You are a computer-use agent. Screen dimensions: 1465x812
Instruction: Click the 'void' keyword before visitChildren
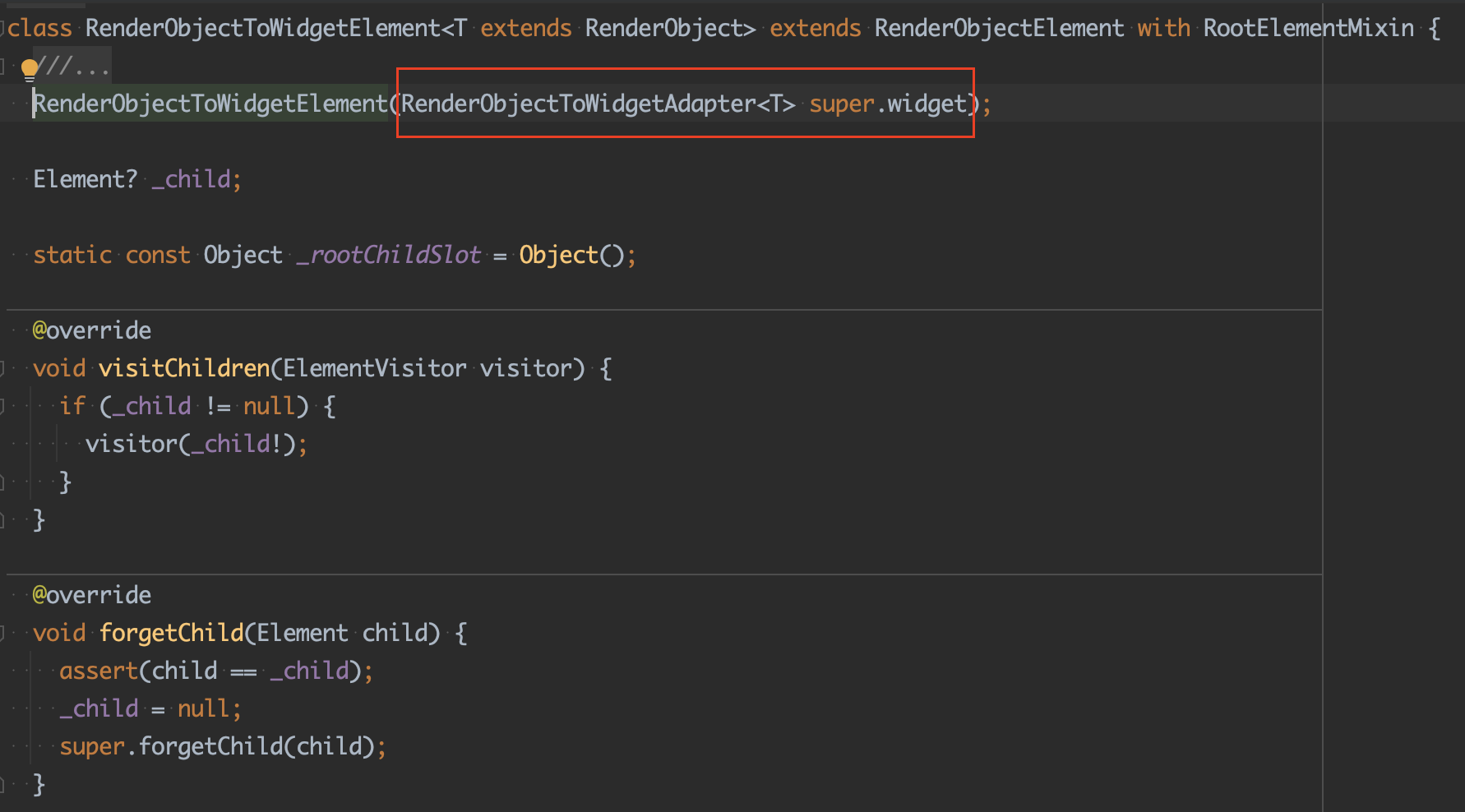[59, 368]
